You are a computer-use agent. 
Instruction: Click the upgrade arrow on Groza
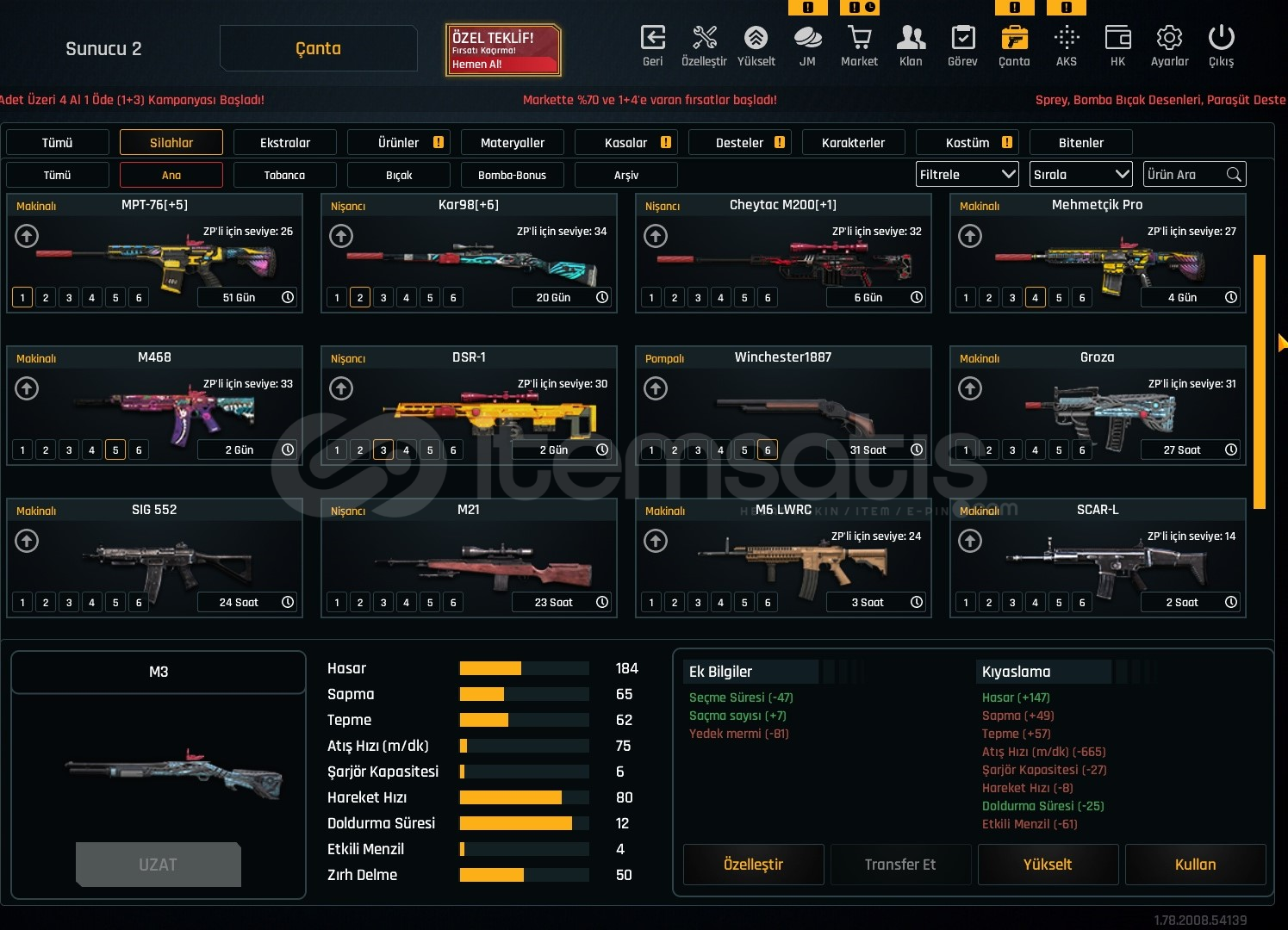(x=970, y=388)
